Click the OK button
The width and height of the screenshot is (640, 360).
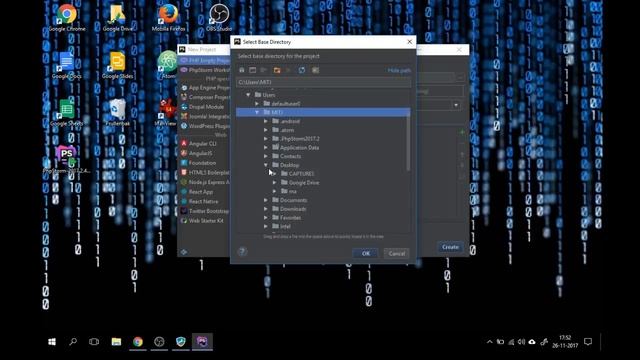[x=365, y=253]
